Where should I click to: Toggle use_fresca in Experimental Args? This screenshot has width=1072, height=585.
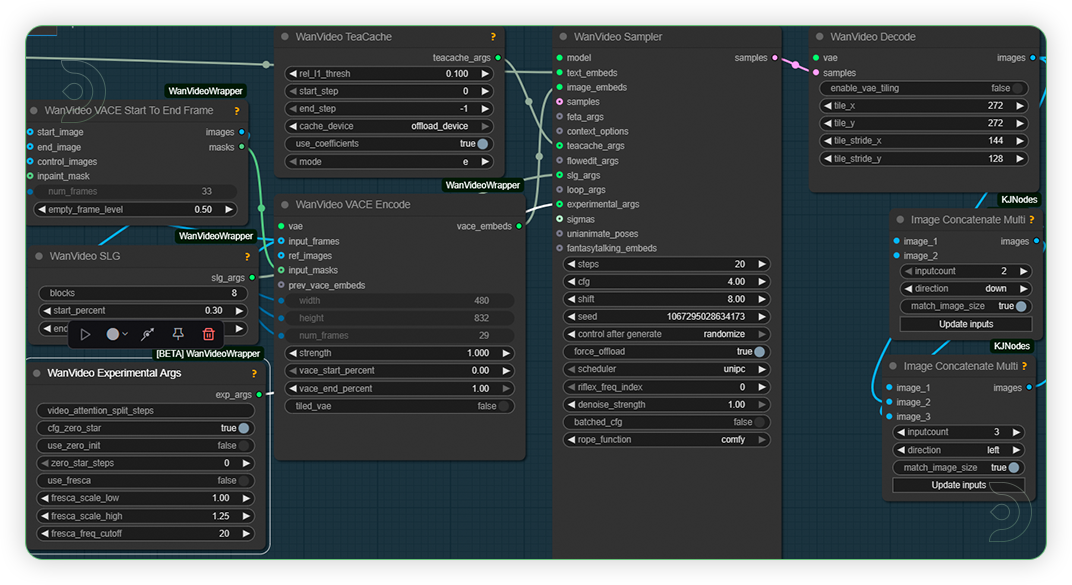point(145,481)
